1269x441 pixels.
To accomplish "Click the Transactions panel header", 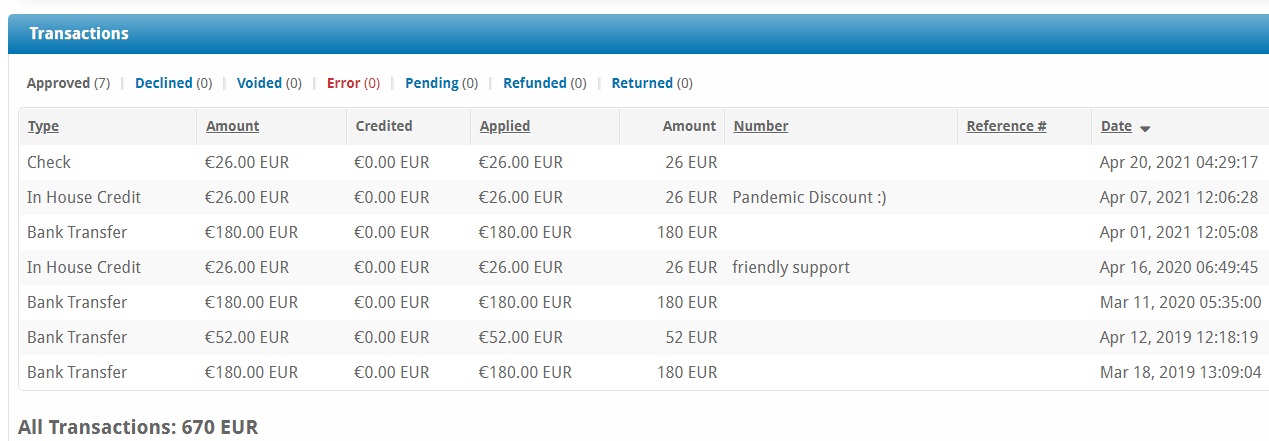I will [638, 34].
